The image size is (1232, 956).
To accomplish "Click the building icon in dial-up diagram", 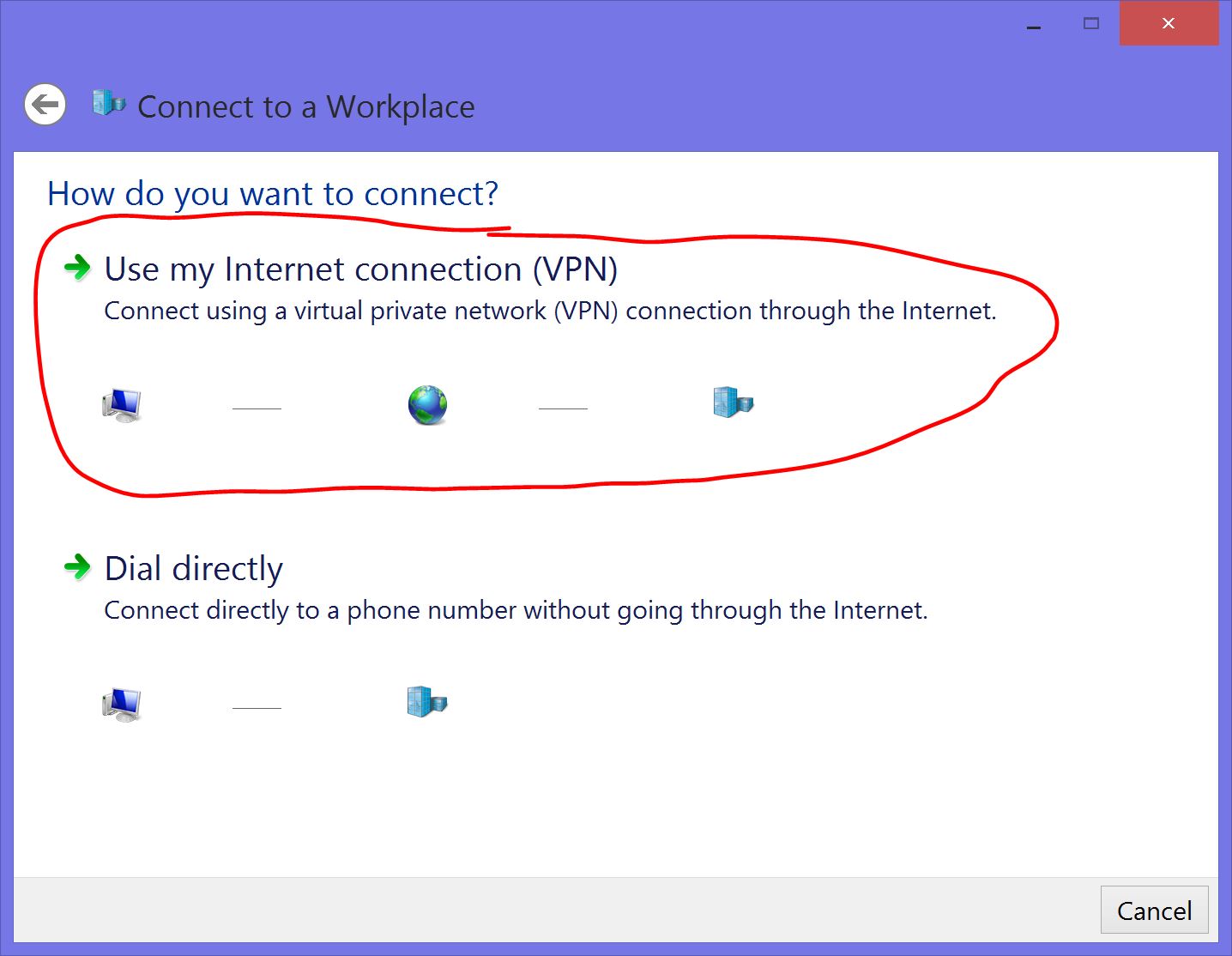I will [x=427, y=702].
